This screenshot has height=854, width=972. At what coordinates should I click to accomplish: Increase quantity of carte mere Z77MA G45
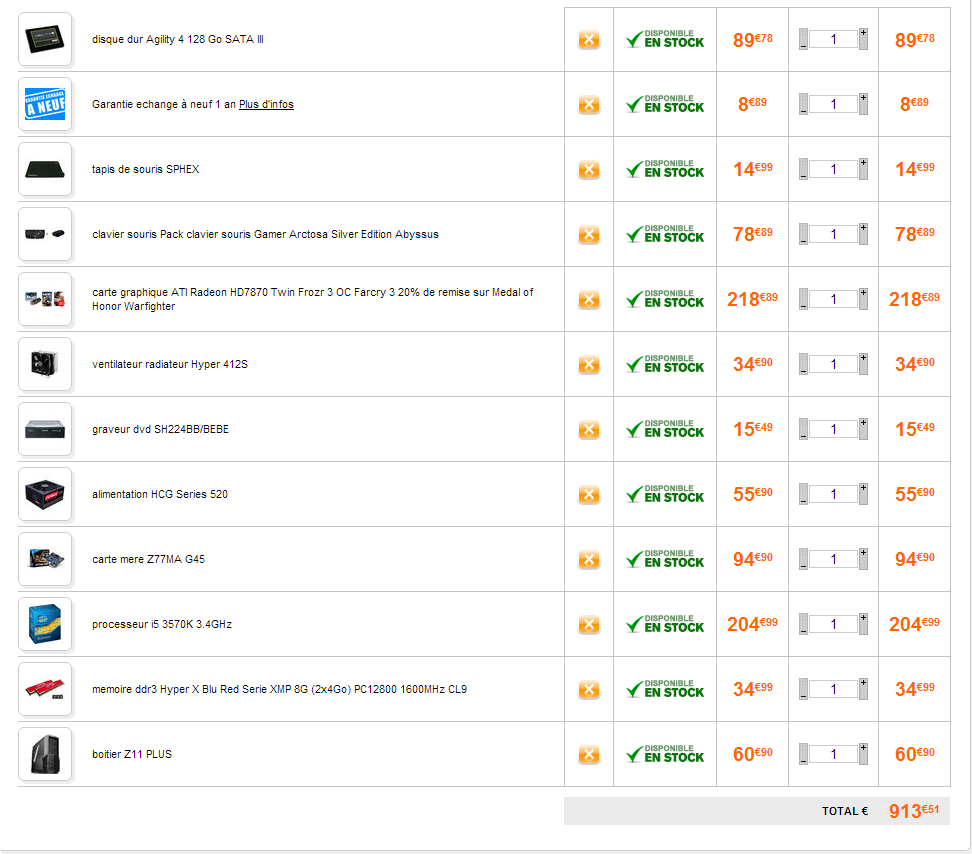coord(863,559)
